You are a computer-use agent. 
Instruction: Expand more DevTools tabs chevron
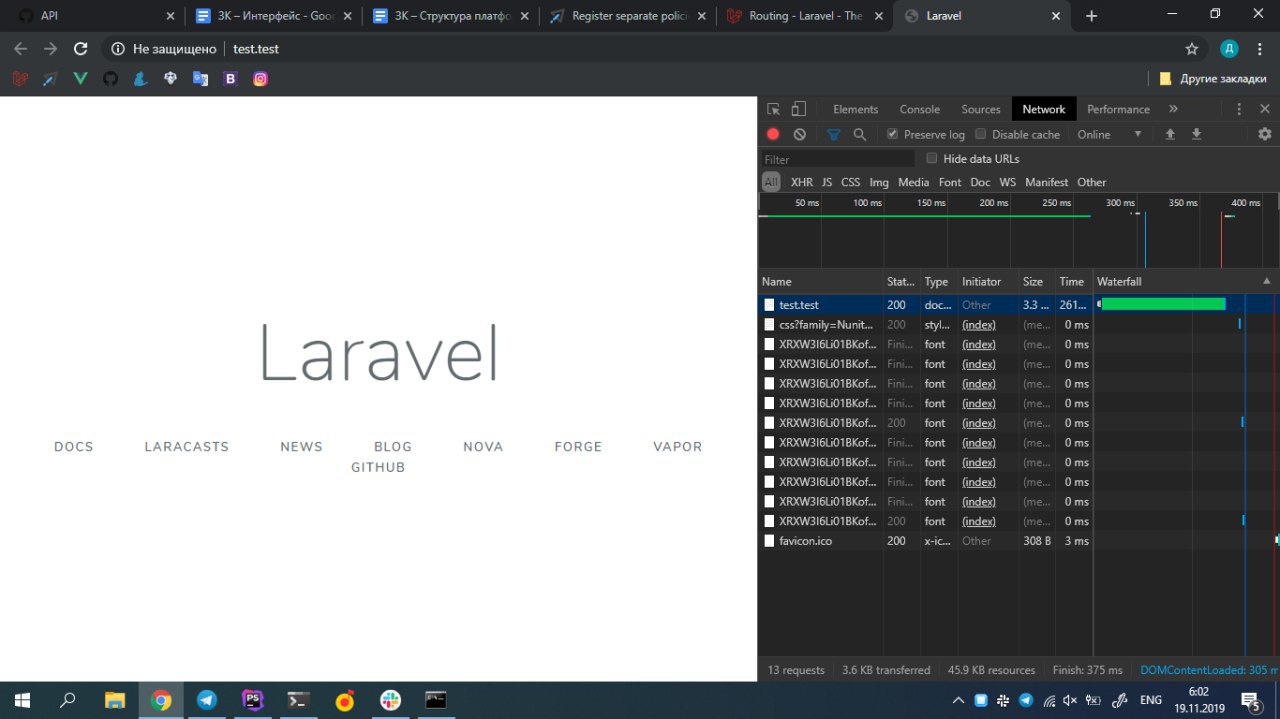[1173, 109]
